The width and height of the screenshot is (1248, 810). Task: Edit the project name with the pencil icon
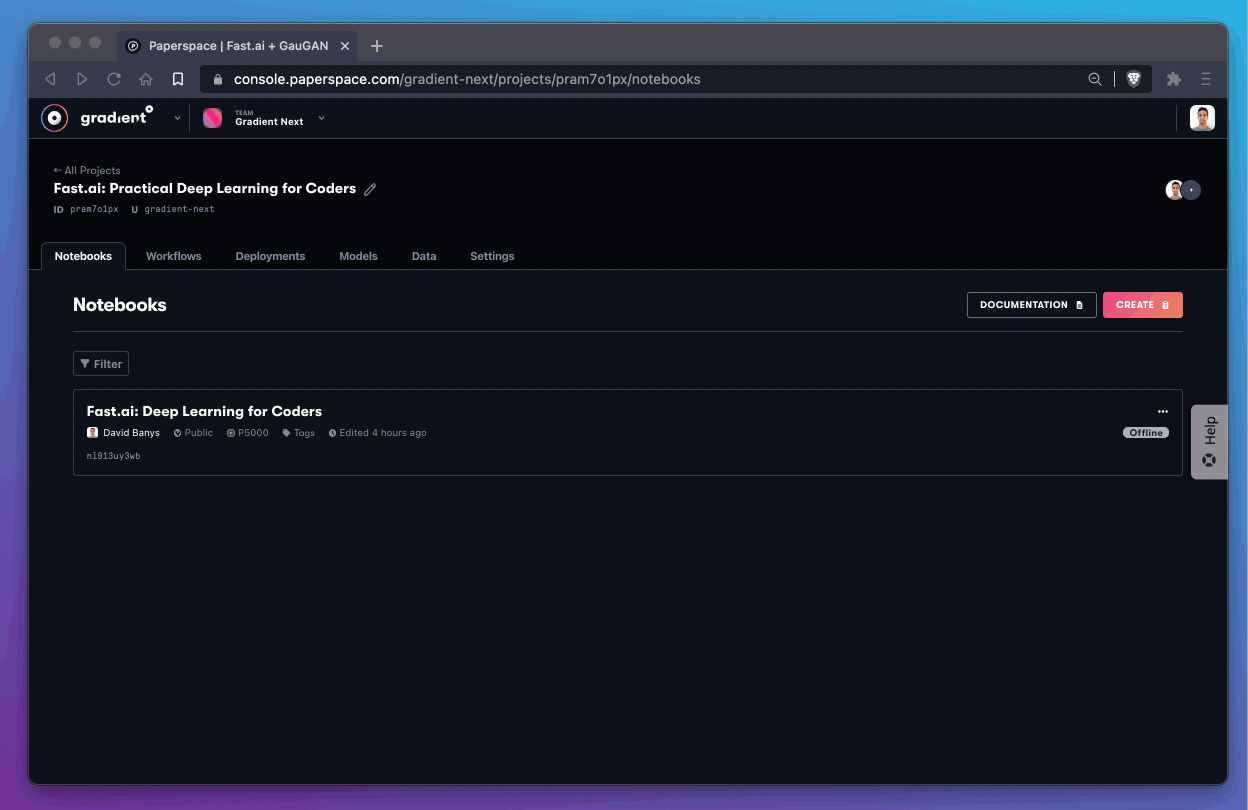click(370, 189)
